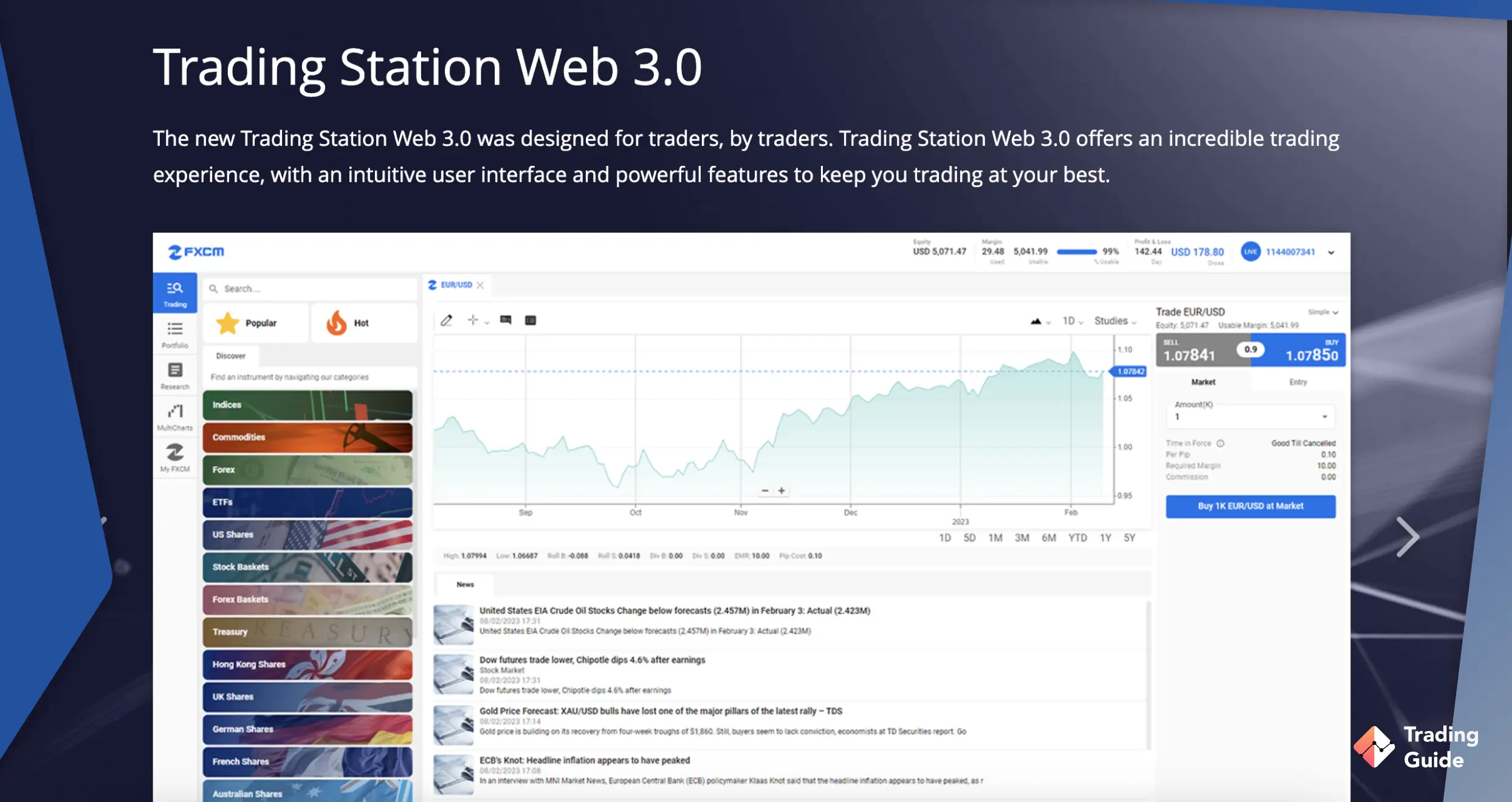Click Buy 1K EUR/USD at Market

click(1251, 506)
